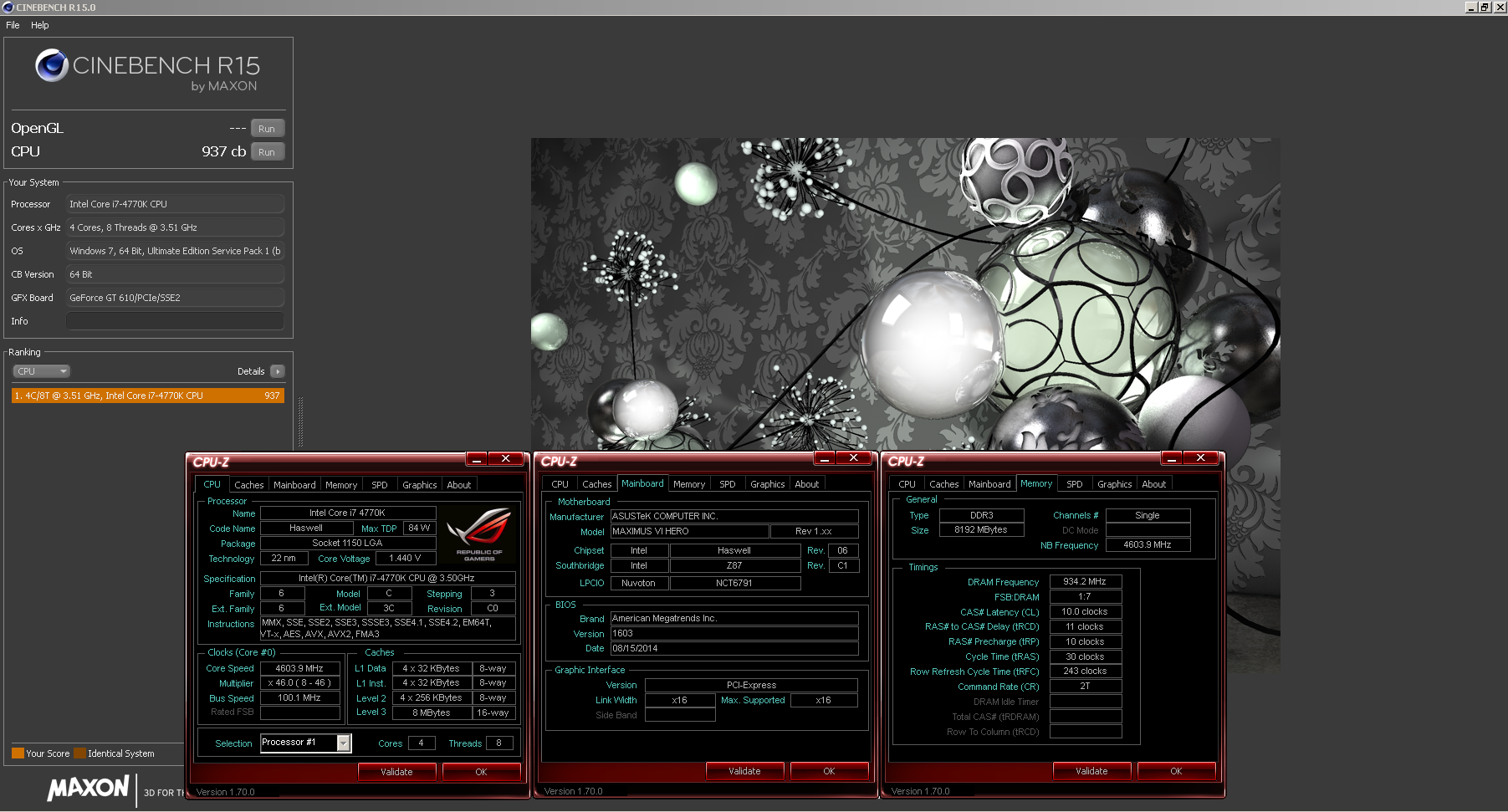Open About tab in Memory CPU-Z window
1508x812 pixels.
(x=1153, y=484)
